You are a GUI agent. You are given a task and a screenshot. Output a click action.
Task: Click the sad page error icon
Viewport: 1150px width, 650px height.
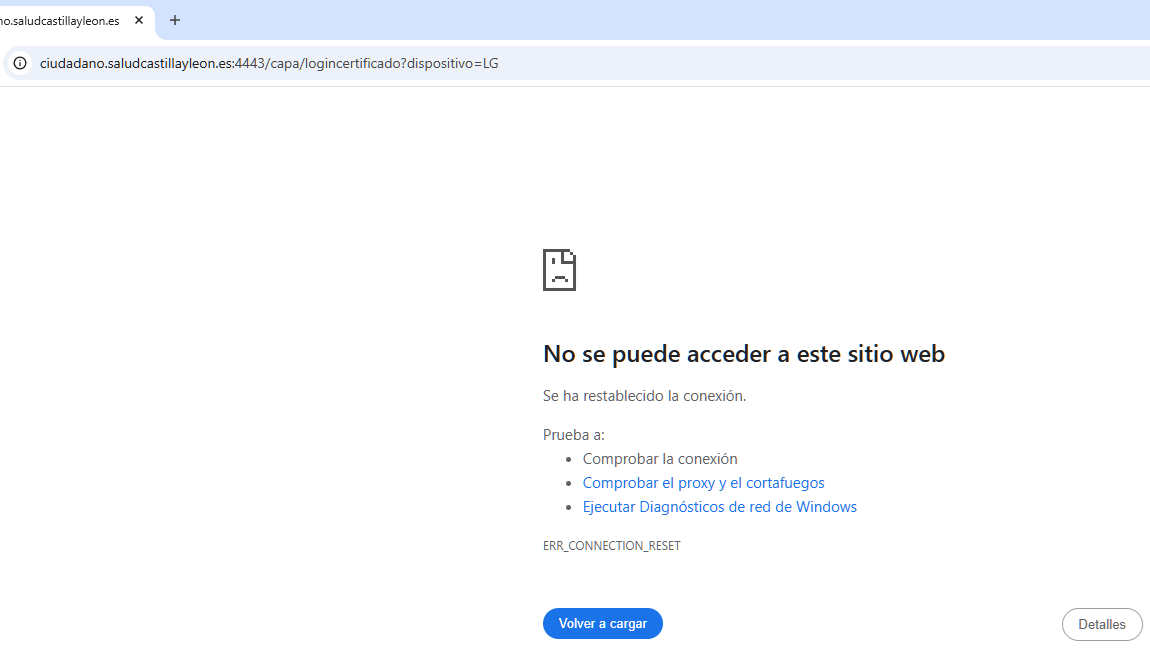pos(559,270)
